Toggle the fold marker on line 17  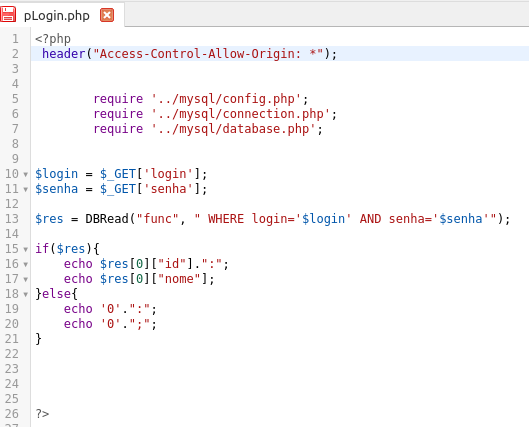(x=26, y=280)
